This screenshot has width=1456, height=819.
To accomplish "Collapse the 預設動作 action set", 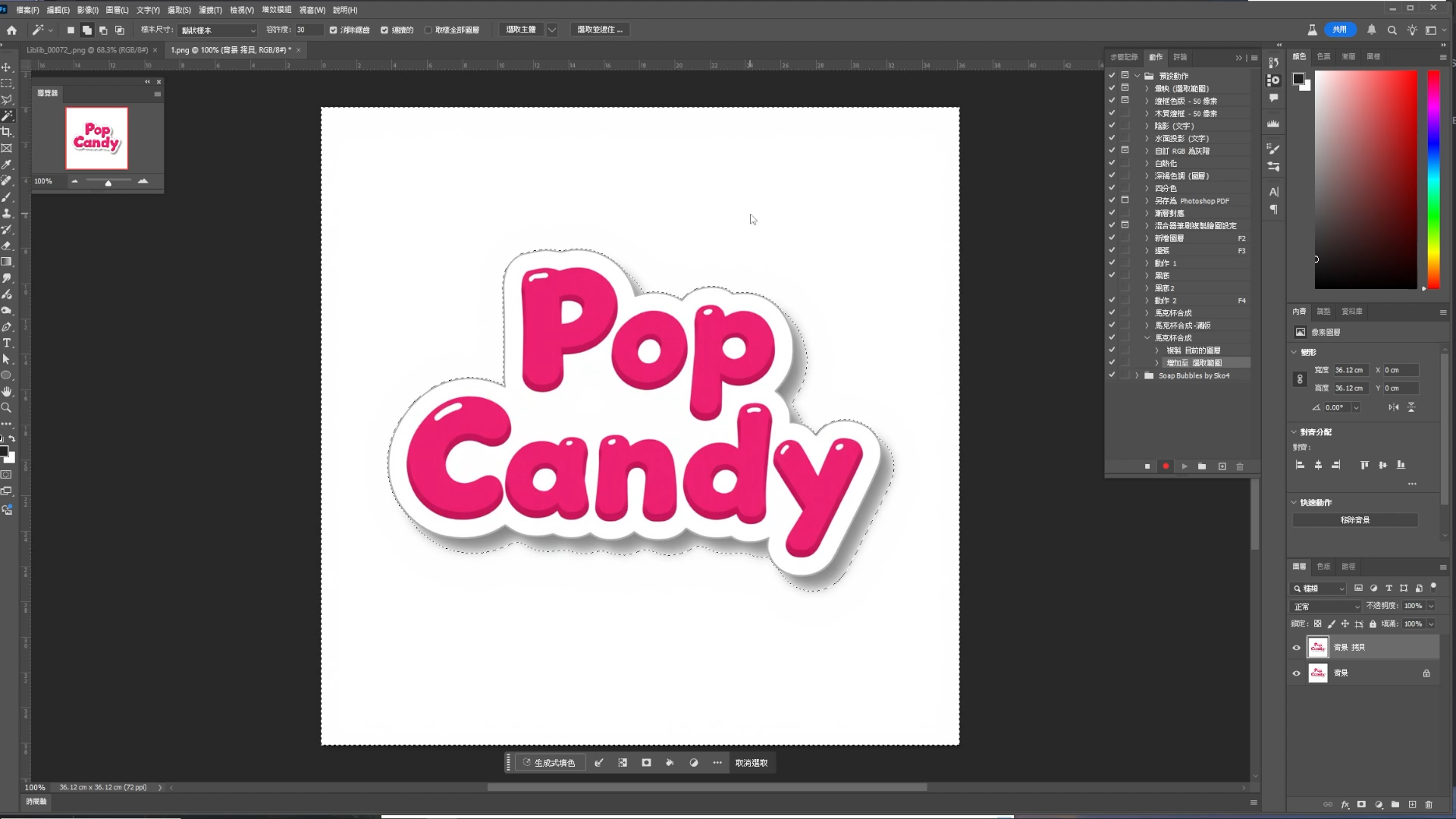I will 1137,76.
